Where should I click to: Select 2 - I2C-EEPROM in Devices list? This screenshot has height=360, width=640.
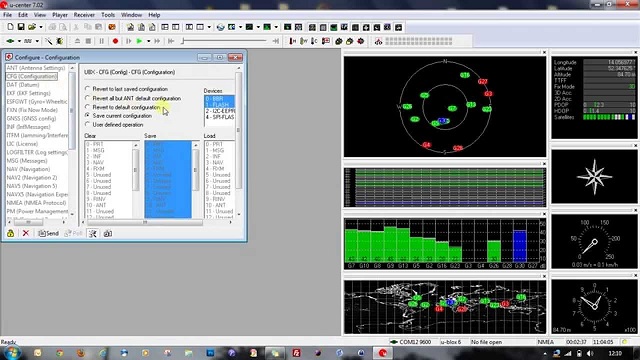(220, 111)
